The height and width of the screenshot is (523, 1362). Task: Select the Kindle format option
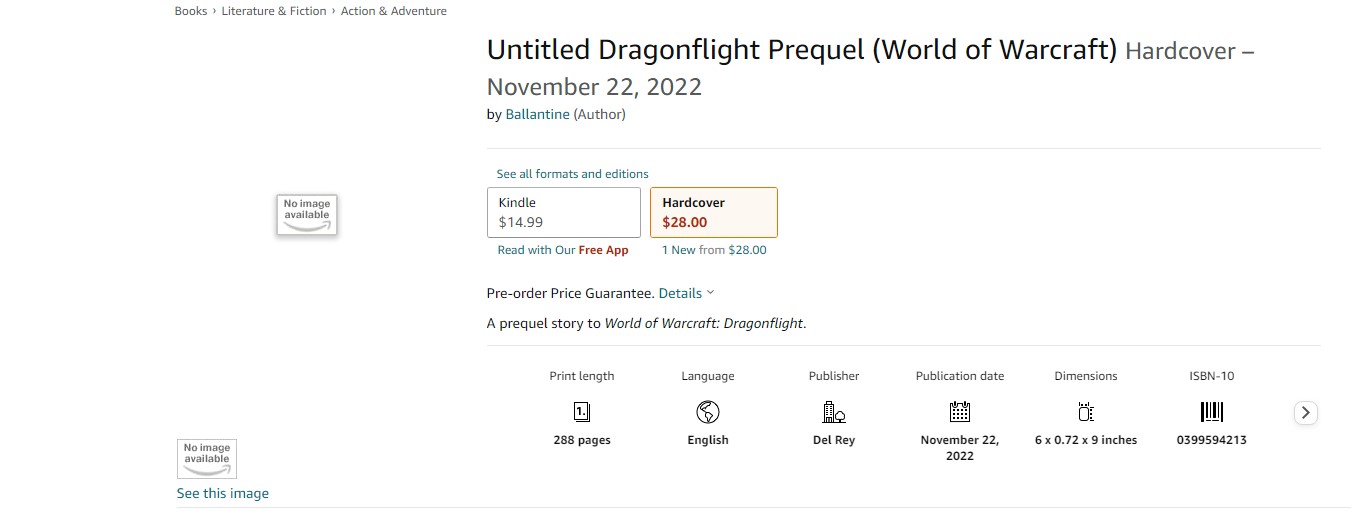(x=564, y=212)
